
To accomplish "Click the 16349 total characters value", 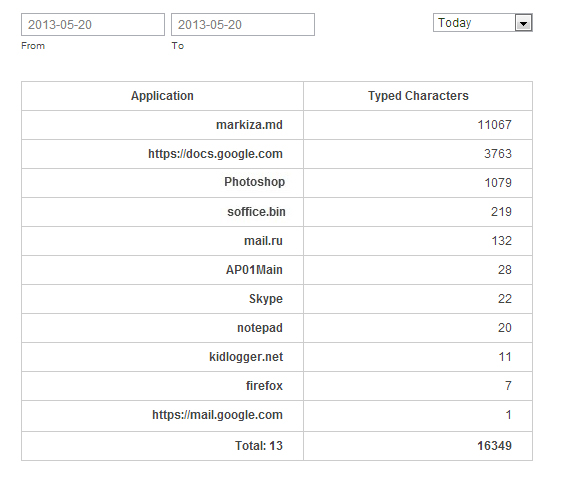I will (x=494, y=446).
